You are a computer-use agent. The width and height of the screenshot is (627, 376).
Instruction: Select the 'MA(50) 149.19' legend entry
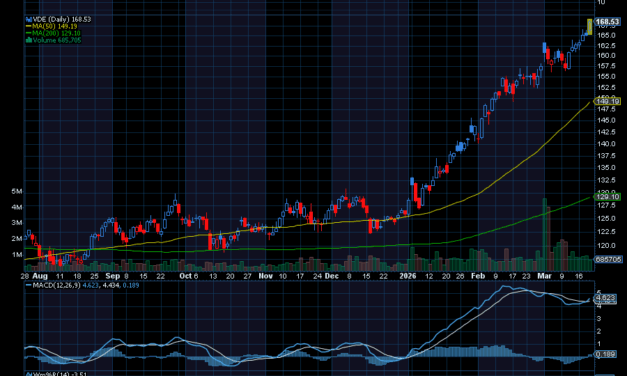52,26
